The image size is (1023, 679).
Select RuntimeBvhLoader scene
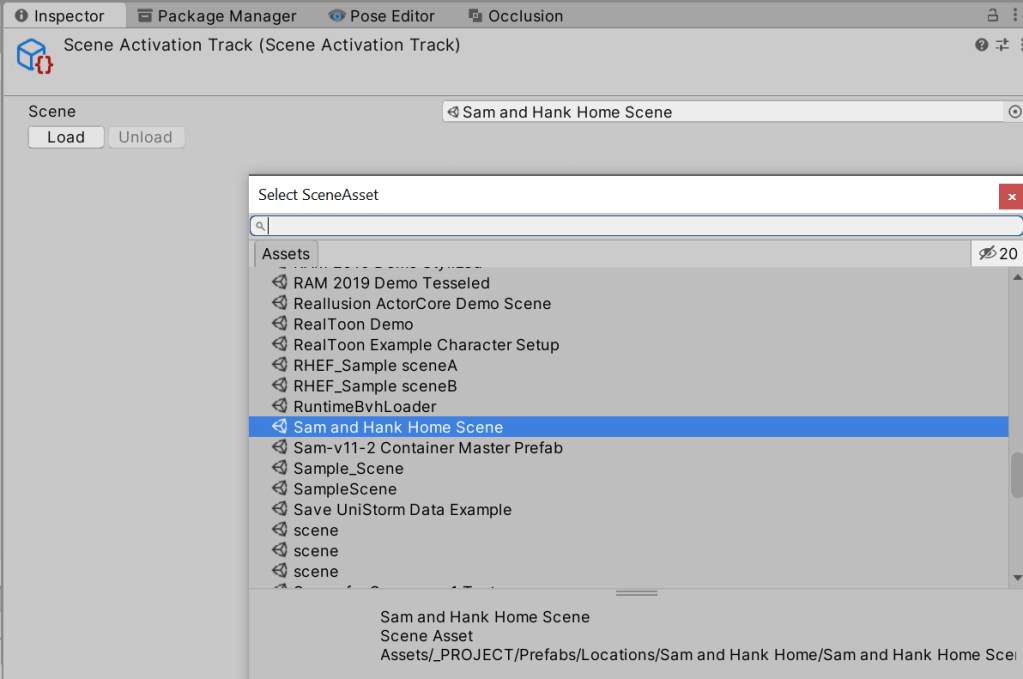coord(628,406)
